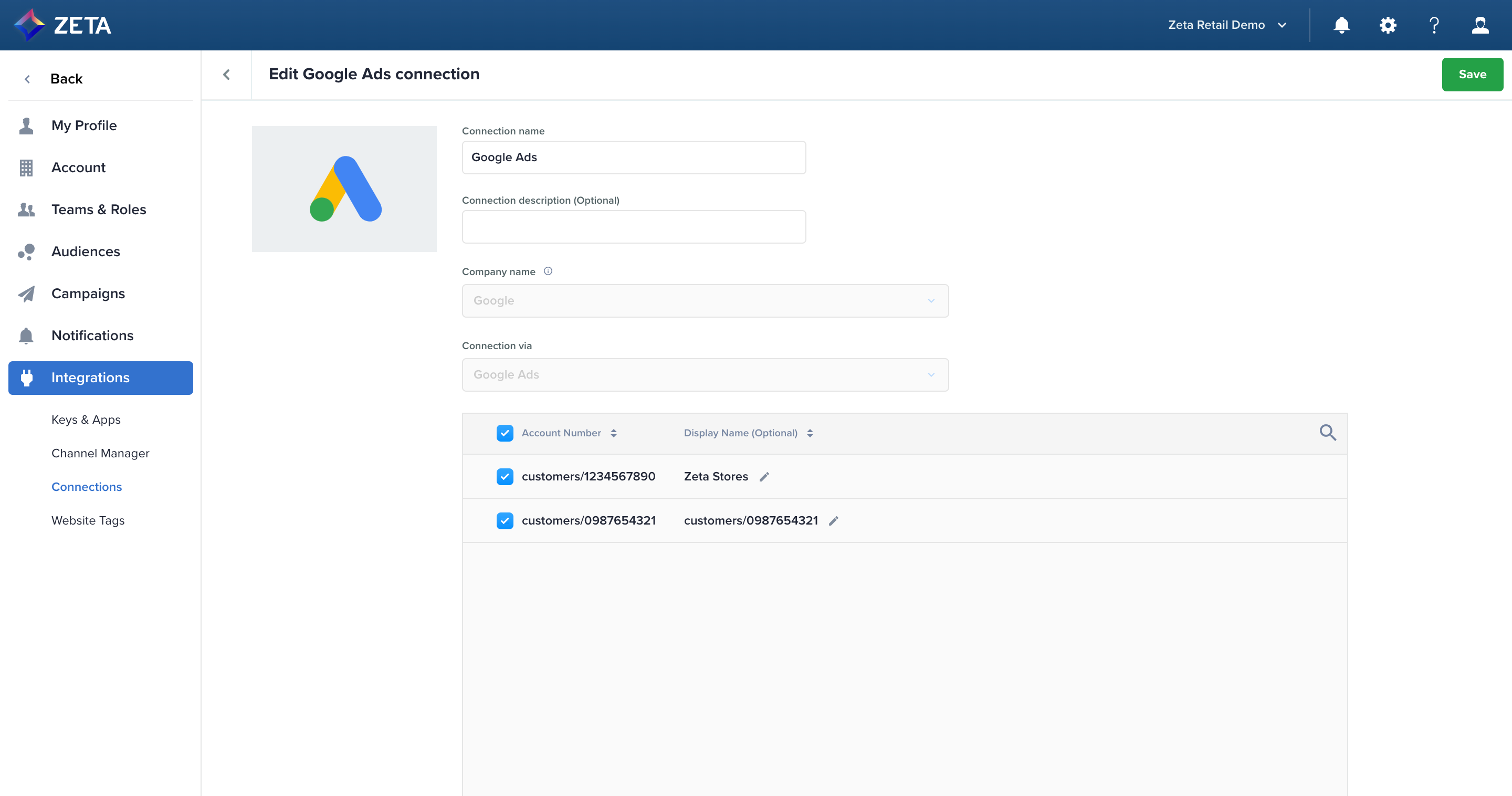Open Channel Manager submenu item

[100, 453]
